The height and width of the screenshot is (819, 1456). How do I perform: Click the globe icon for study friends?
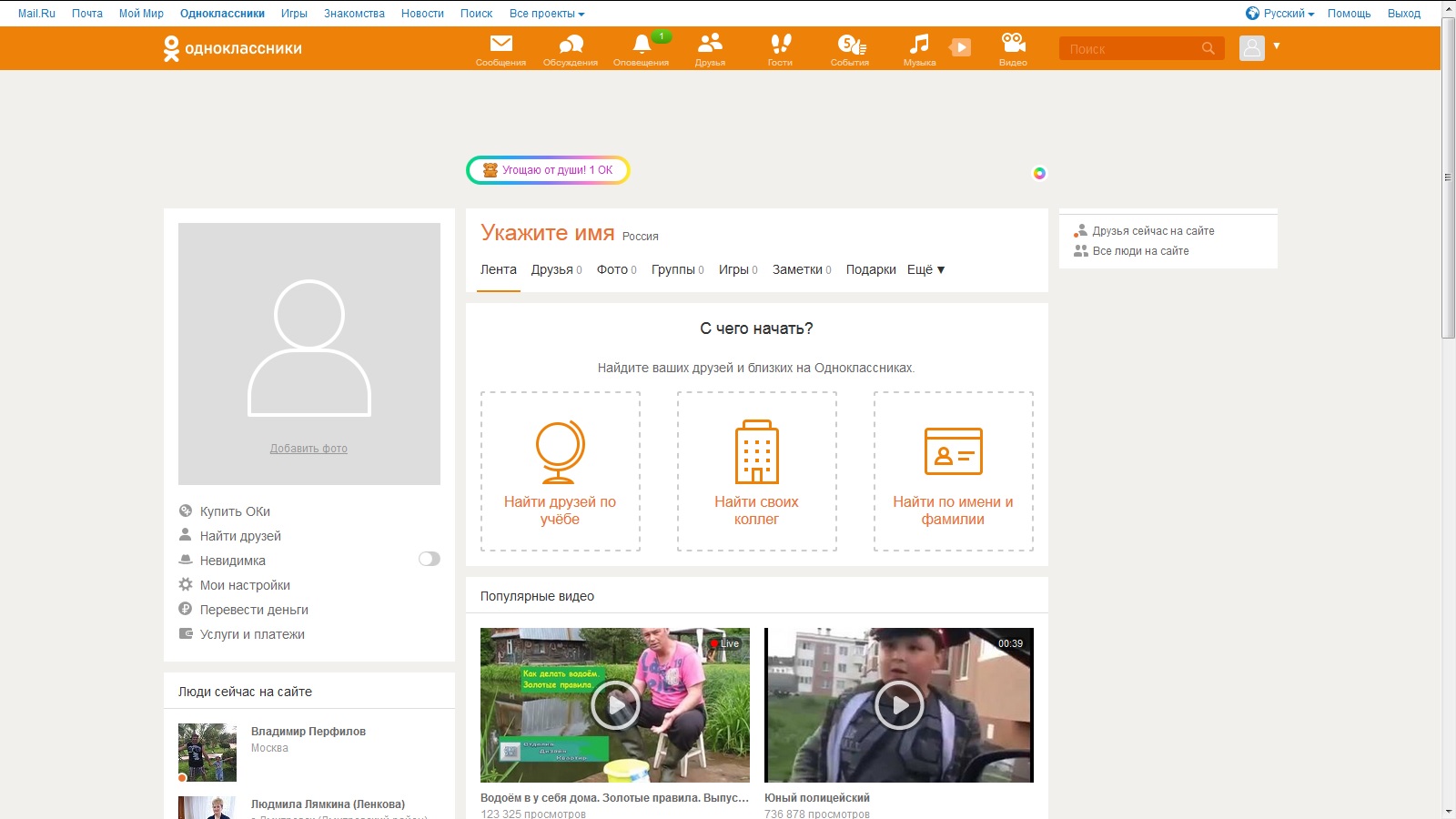[x=560, y=451]
